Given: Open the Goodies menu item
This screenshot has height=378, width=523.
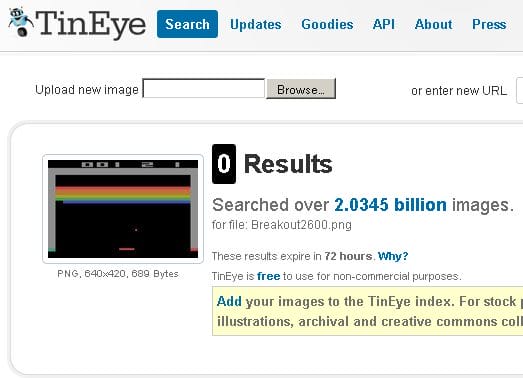Looking at the screenshot, I should 327,24.
